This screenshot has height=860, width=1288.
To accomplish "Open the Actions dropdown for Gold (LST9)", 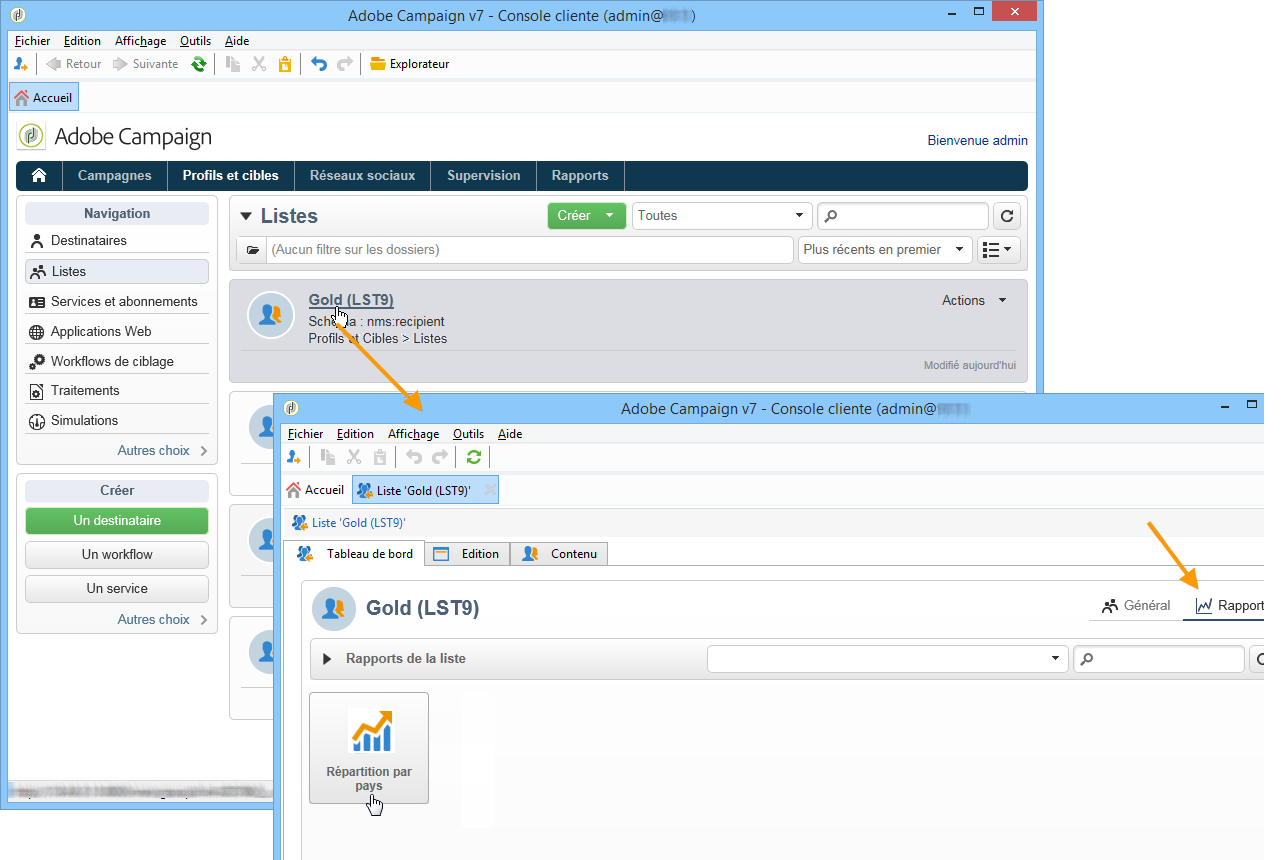I will tap(975, 300).
